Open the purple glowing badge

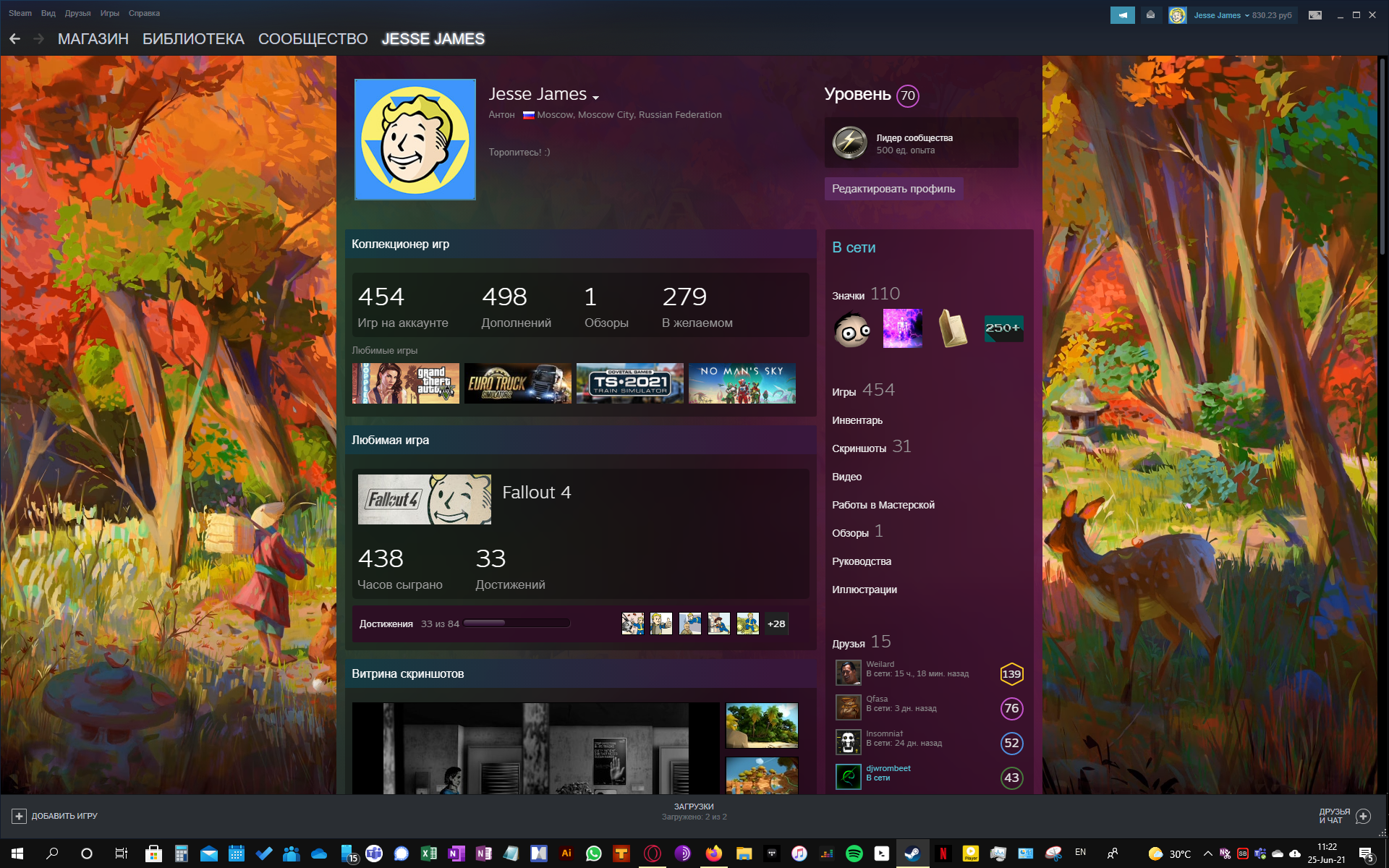click(902, 329)
